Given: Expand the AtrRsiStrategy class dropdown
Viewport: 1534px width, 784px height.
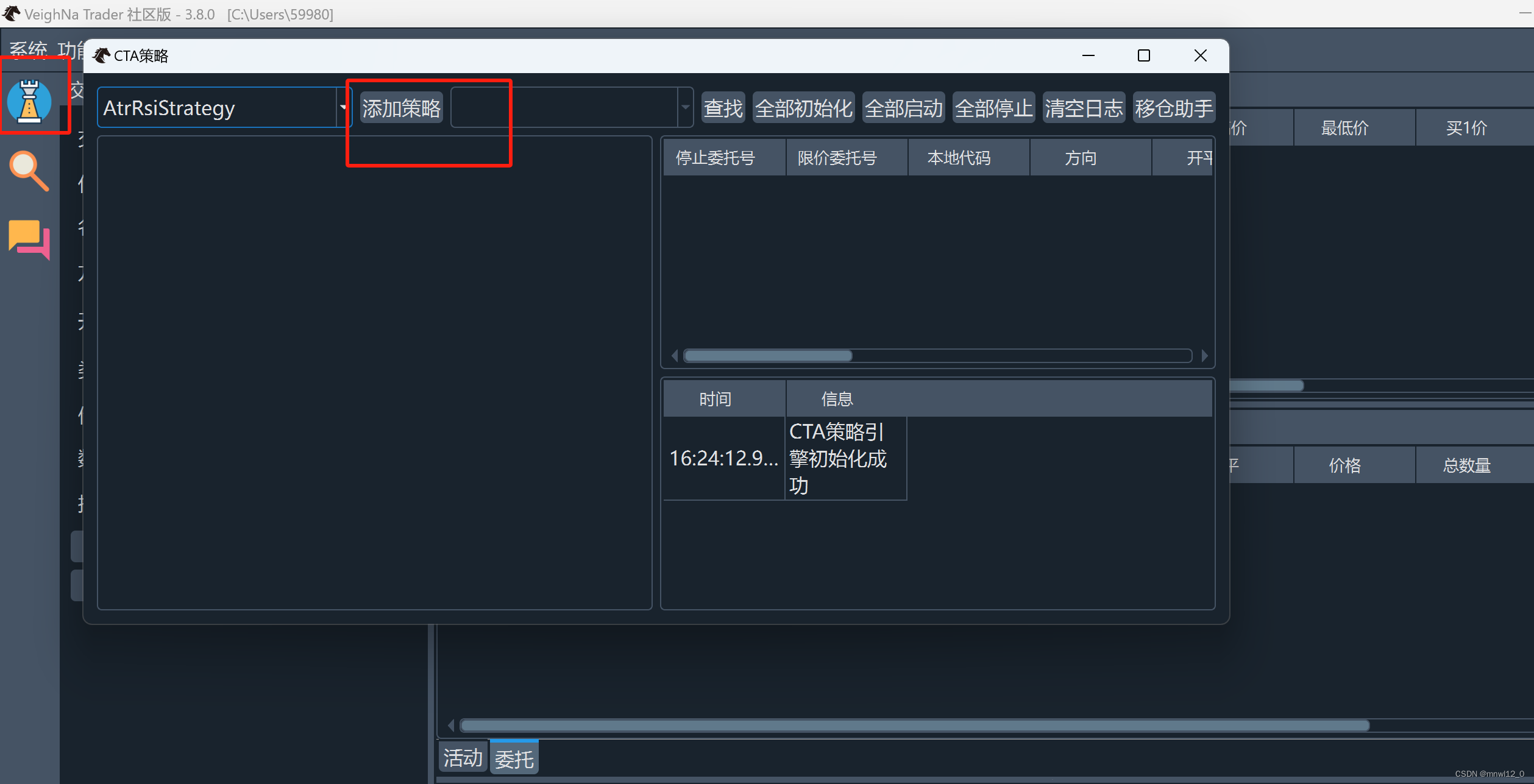Looking at the screenshot, I should (x=343, y=108).
